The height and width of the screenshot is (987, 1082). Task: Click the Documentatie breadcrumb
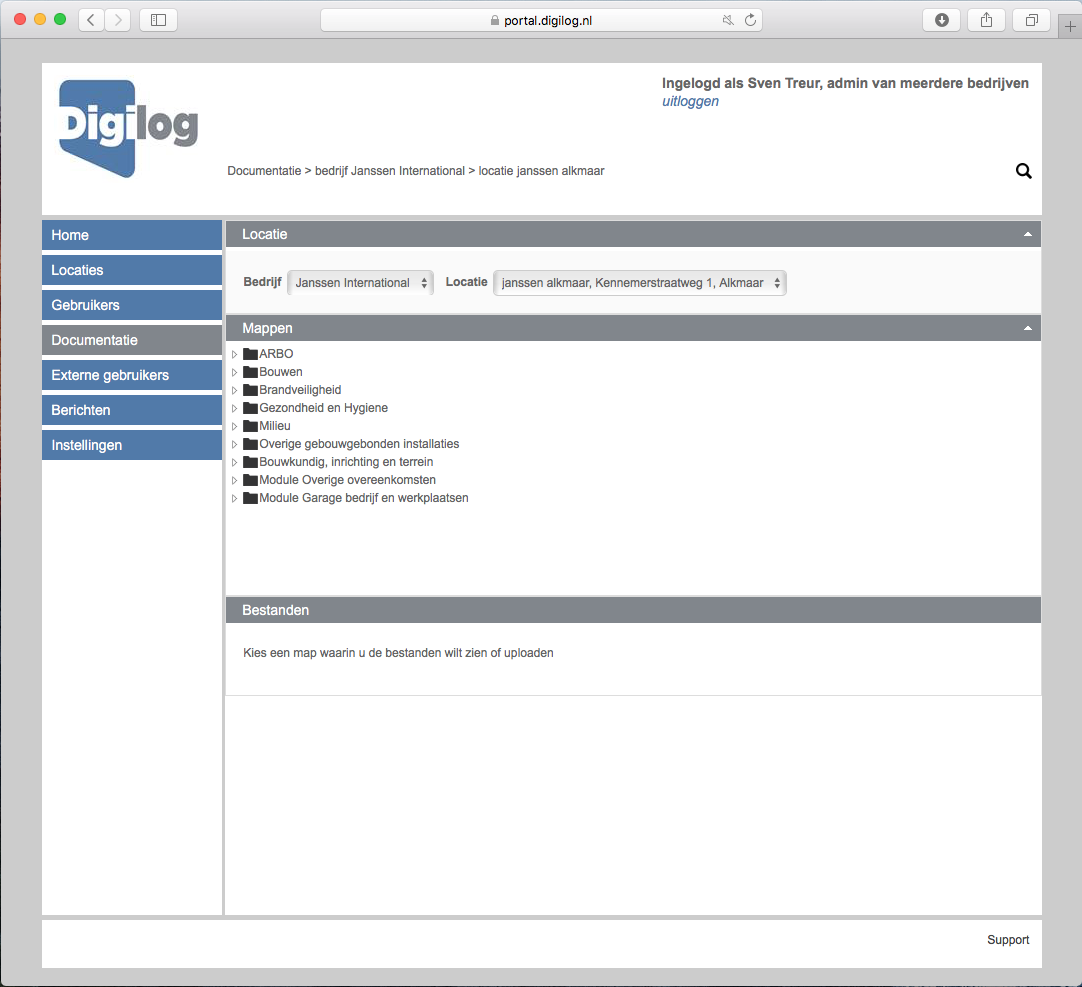coord(264,171)
